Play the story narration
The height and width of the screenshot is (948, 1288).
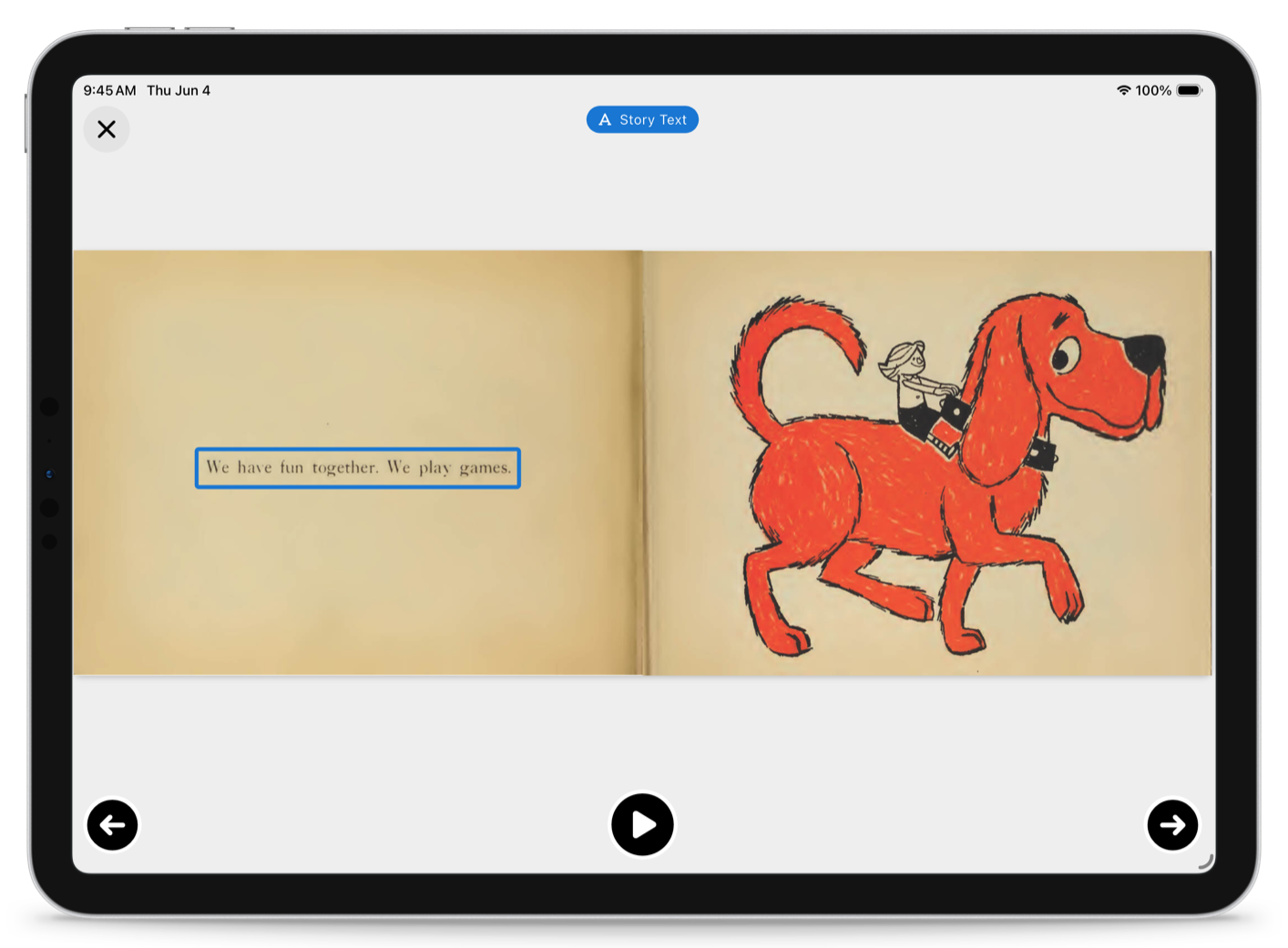(642, 825)
